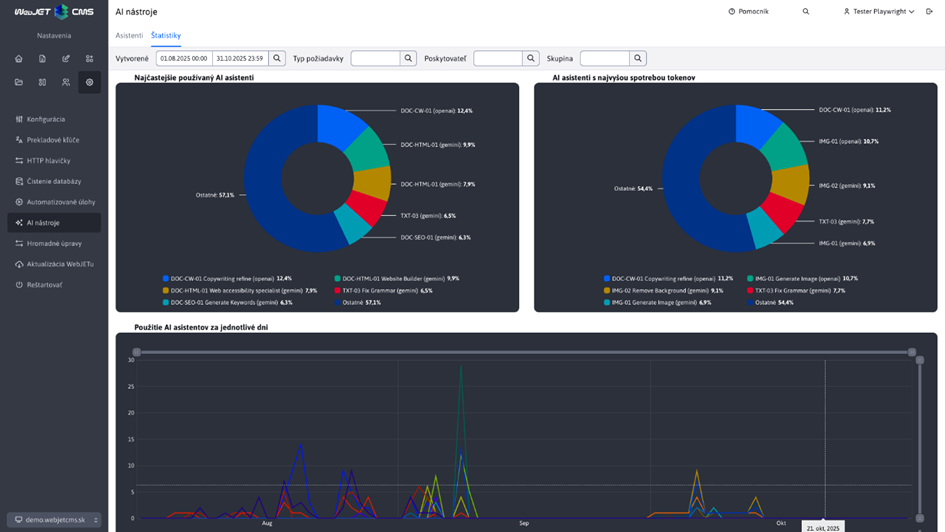945x532 pixels.
Task: Click the folder icon in sidebar
Action: [x=19, y=82]
